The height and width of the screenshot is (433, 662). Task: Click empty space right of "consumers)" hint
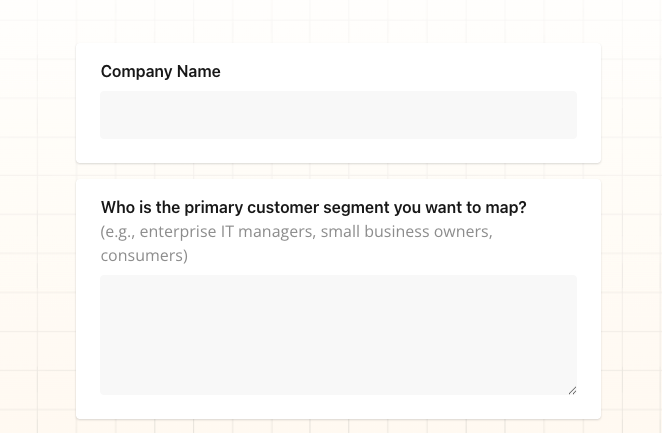click(x=380, y=256)
